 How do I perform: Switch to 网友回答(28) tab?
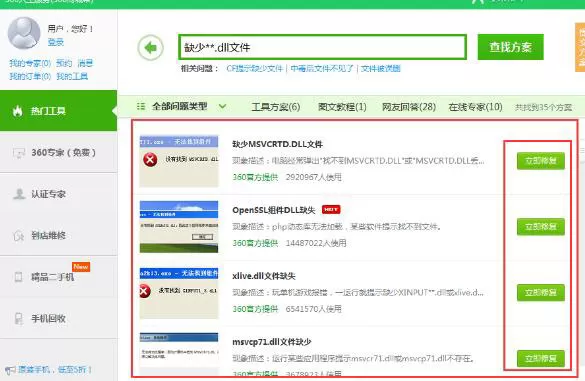coord(409,107)
